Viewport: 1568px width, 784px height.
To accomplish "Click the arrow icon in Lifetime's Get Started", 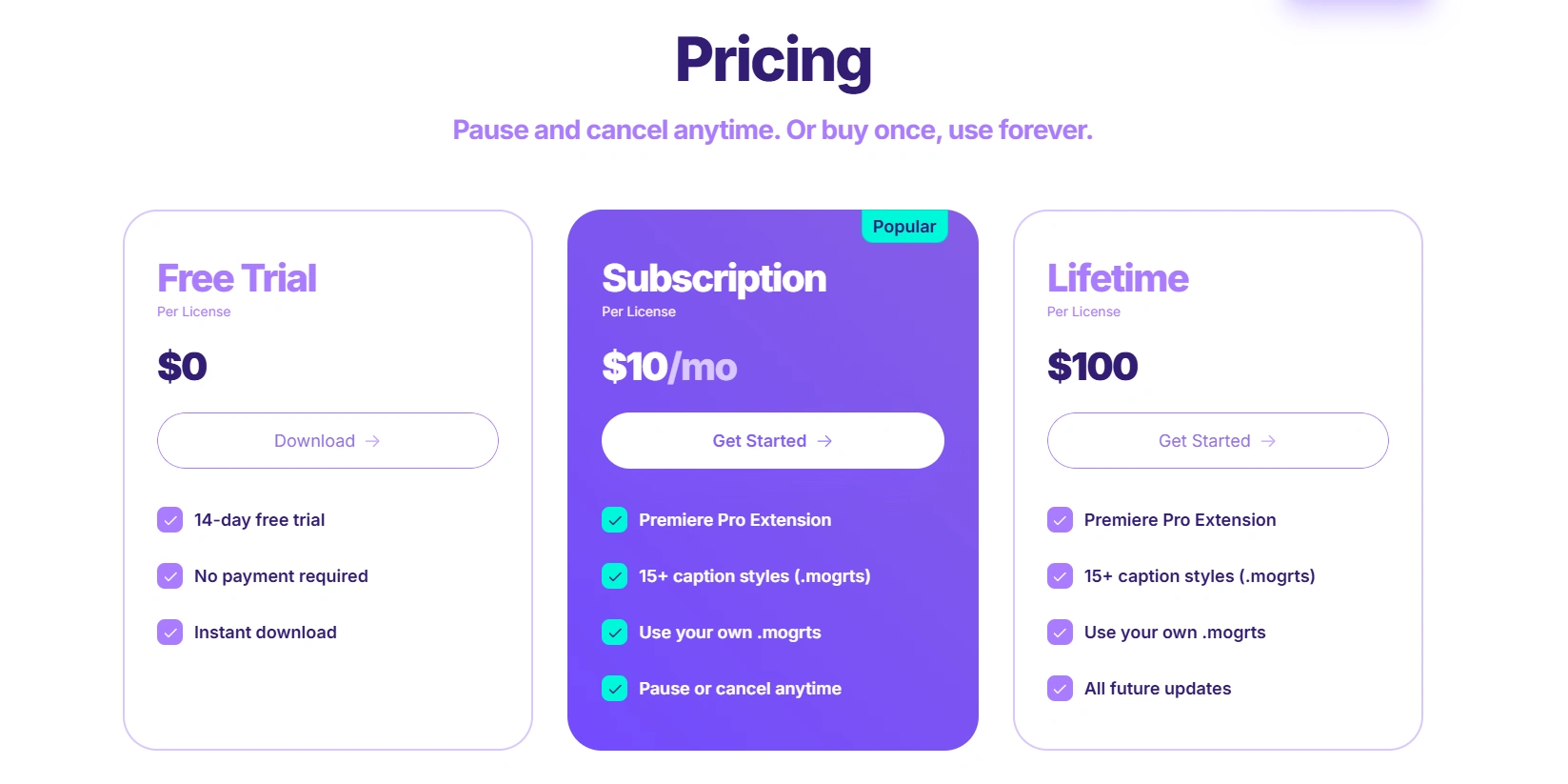I will [x=1268, y=441].
